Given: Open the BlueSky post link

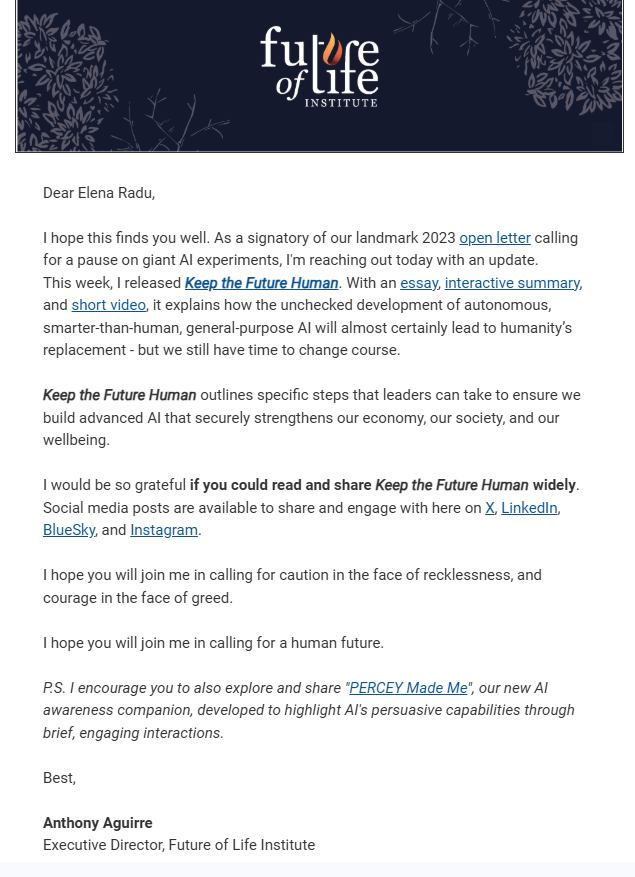Looking at the screenshot, I should [x=69, y=530].
